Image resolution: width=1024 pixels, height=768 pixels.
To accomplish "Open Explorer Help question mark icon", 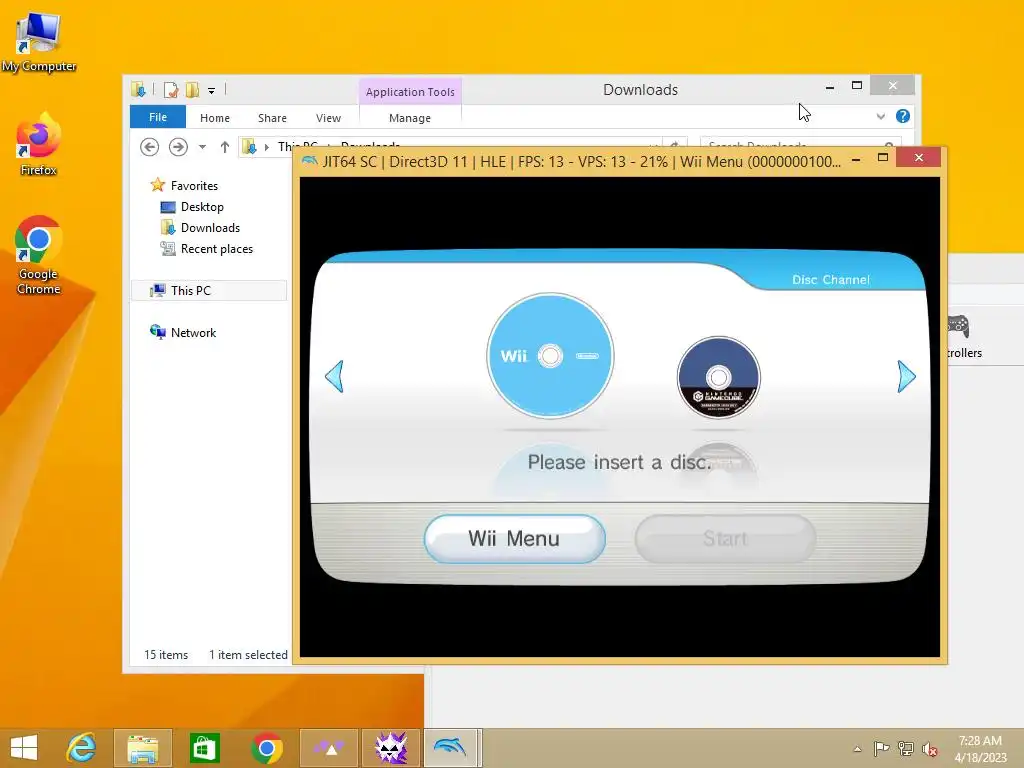I will (903, 116).
